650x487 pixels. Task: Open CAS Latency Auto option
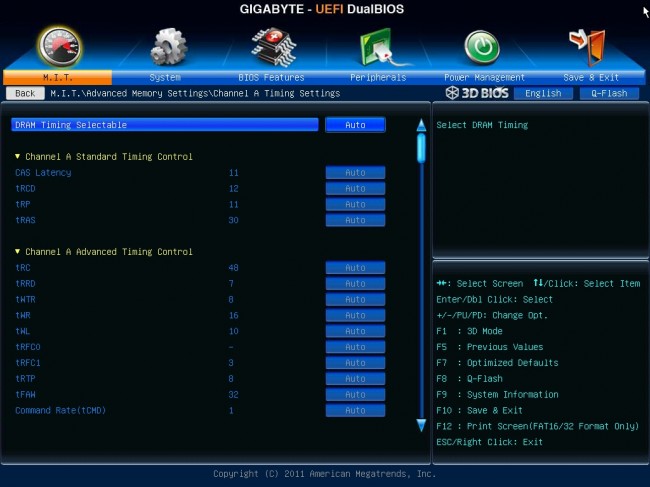point(355,172)
